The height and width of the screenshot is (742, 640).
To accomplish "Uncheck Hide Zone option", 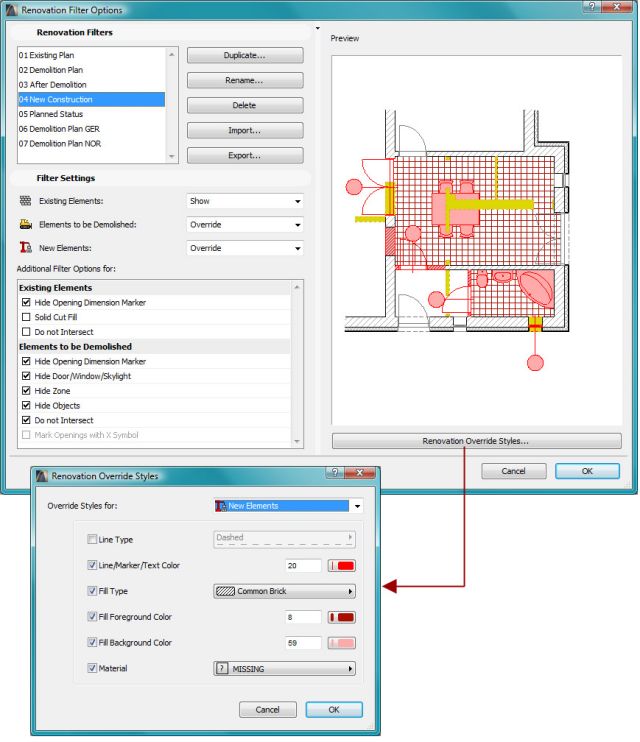I will (26, 390).
